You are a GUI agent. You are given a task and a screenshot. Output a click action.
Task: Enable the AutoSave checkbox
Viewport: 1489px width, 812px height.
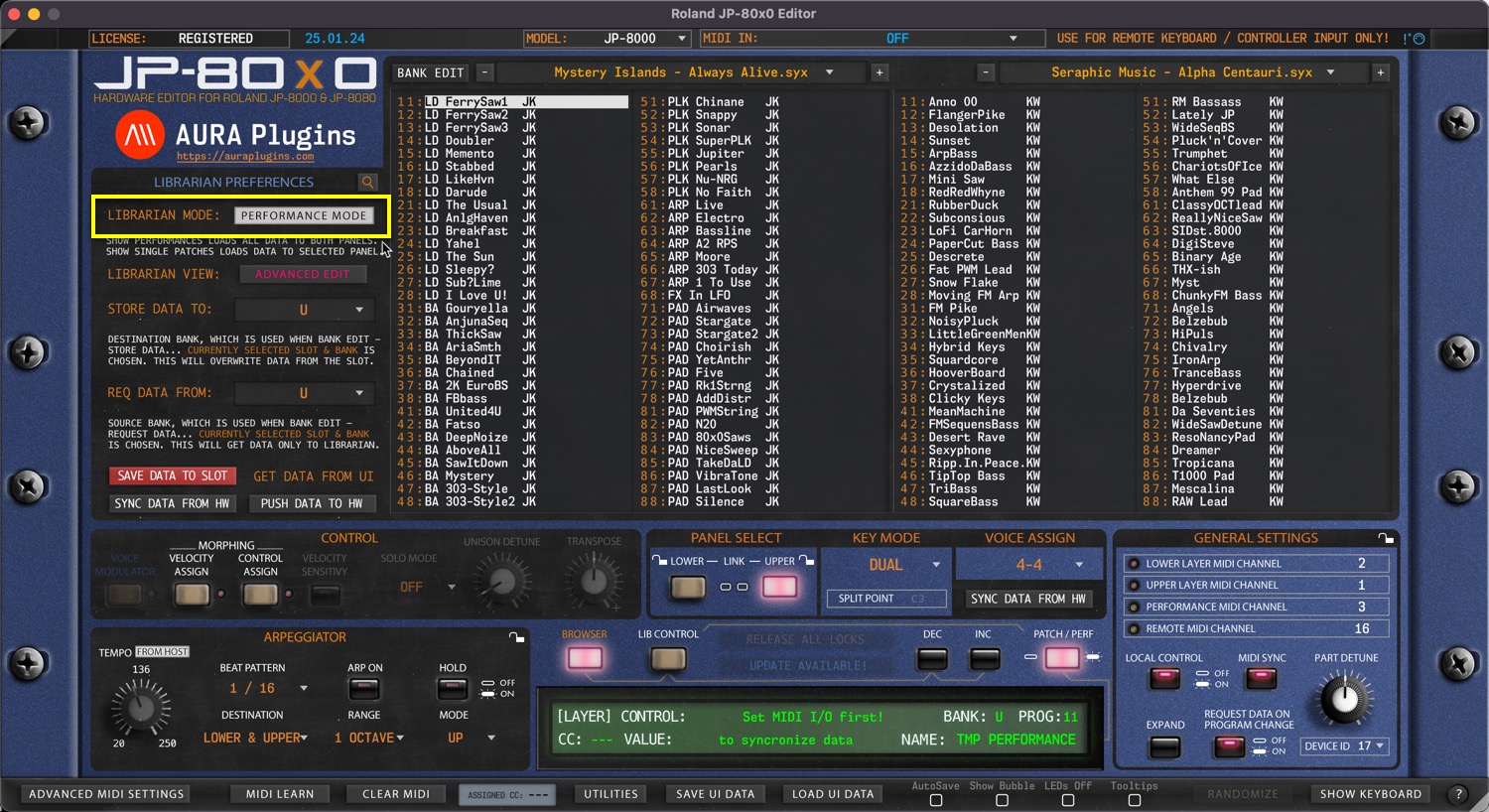pos(935,800)
